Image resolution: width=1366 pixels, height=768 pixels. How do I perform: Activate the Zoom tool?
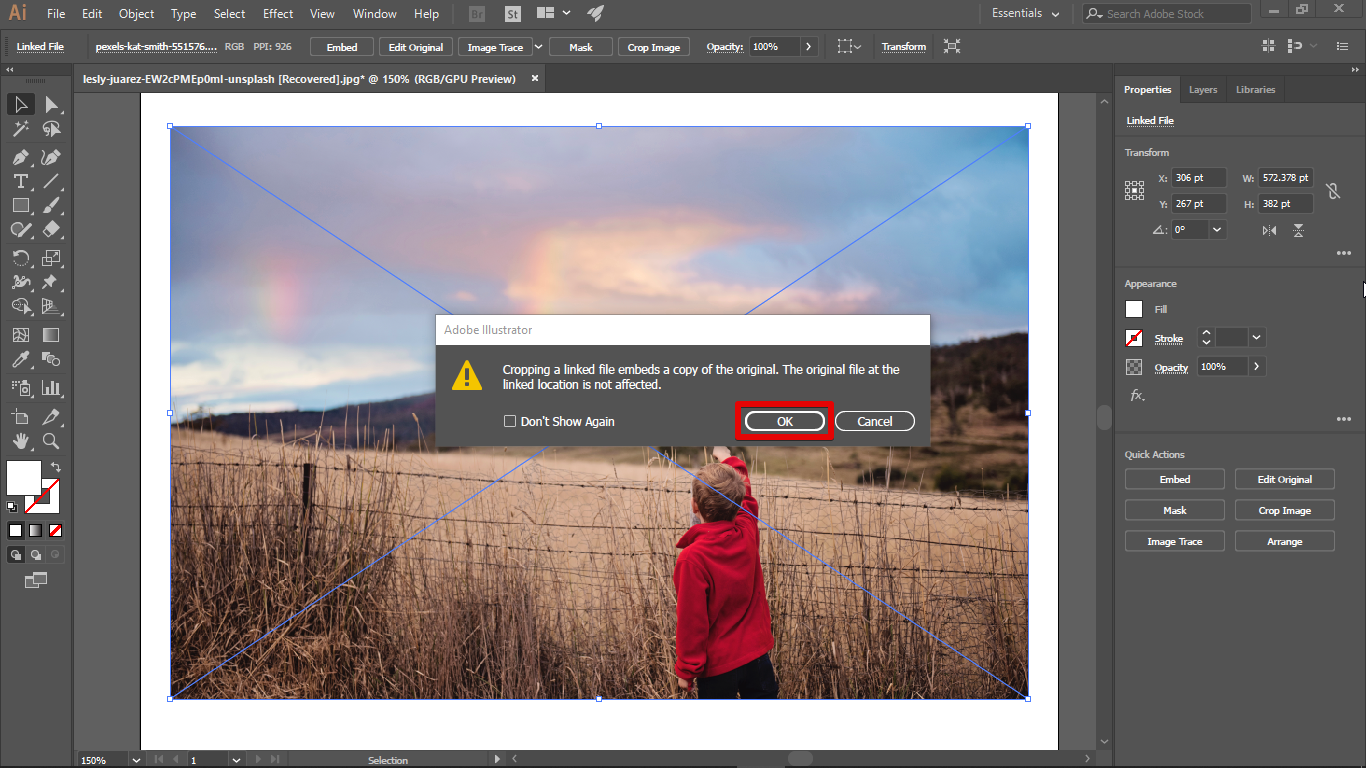(51, 441)
